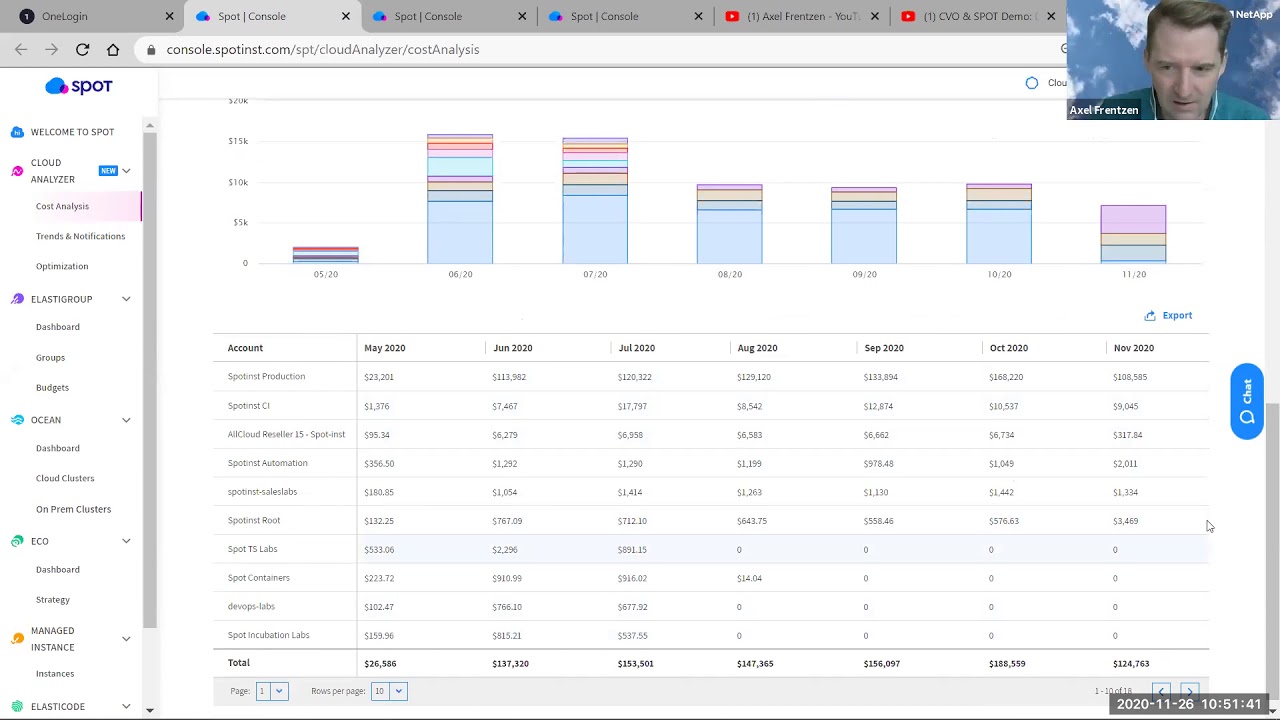Click the Export icon above table
The height and width of the screenshot is (720, 1280).
tap(1150, 315)
